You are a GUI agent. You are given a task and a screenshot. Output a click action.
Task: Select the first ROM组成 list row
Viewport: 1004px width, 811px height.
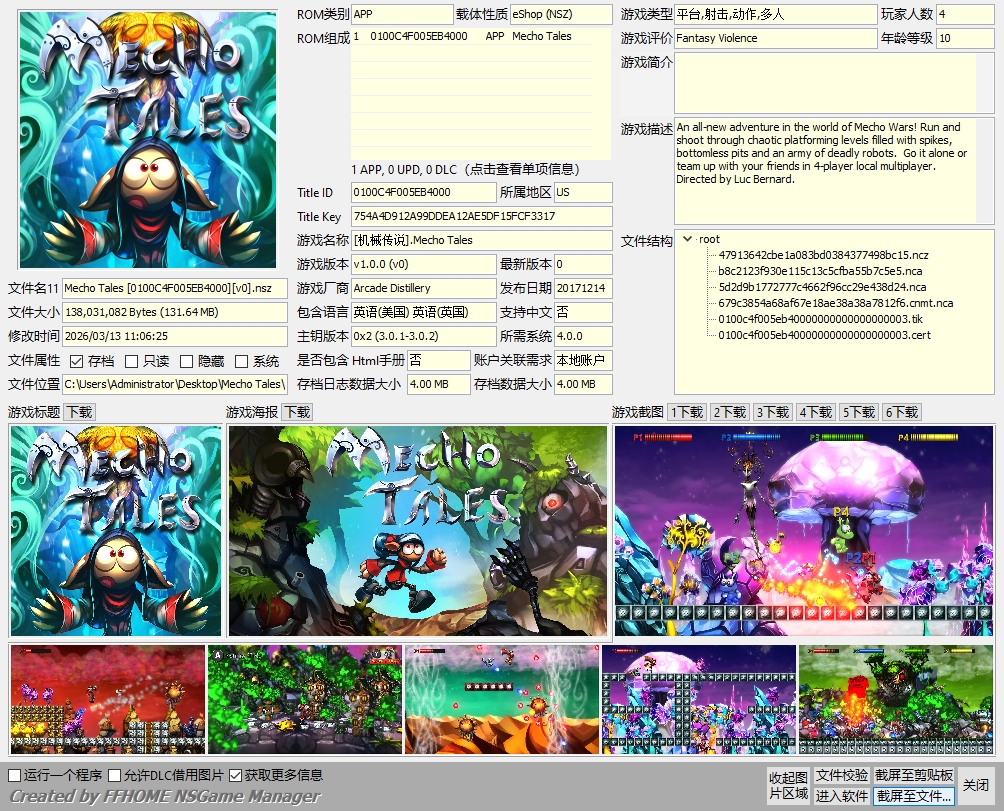[480, 36]
